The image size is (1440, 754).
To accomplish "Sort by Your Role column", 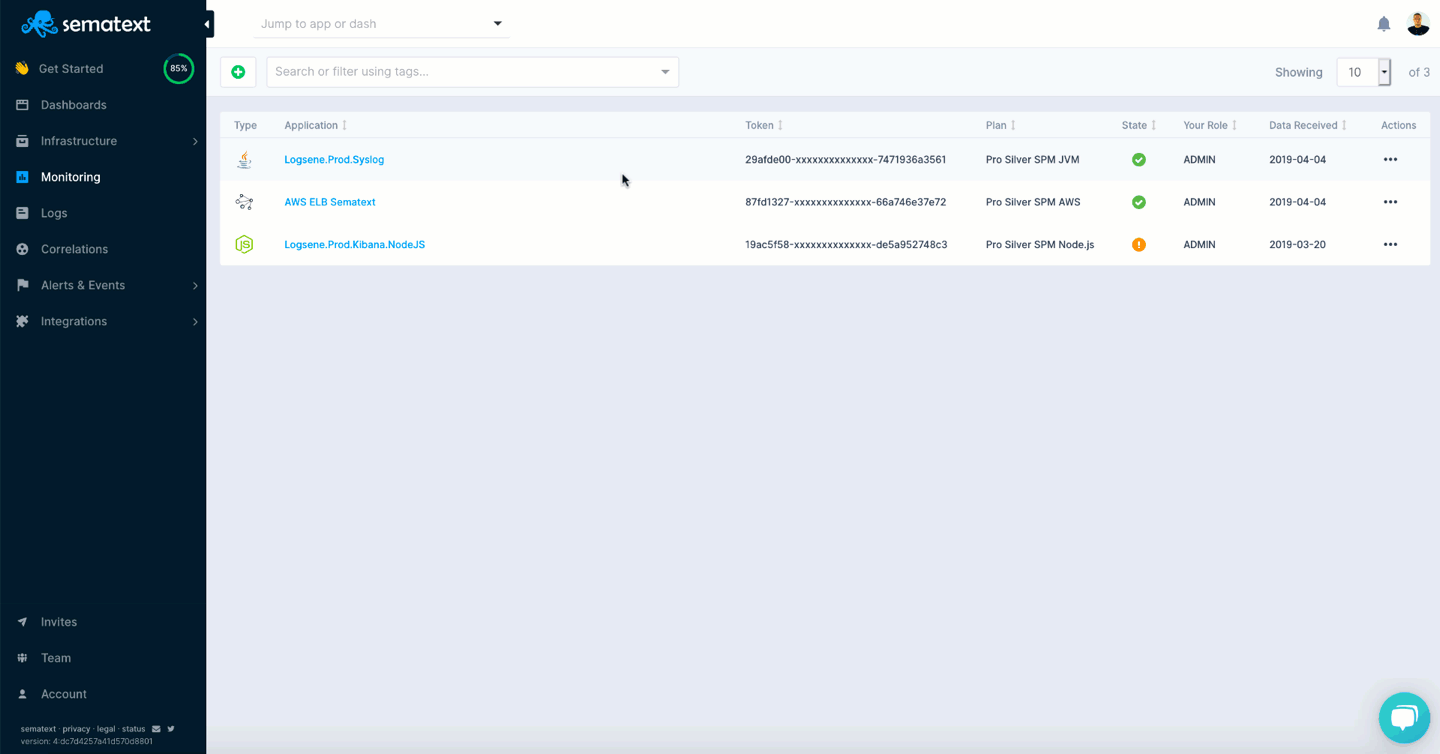I will point(1210,125).
